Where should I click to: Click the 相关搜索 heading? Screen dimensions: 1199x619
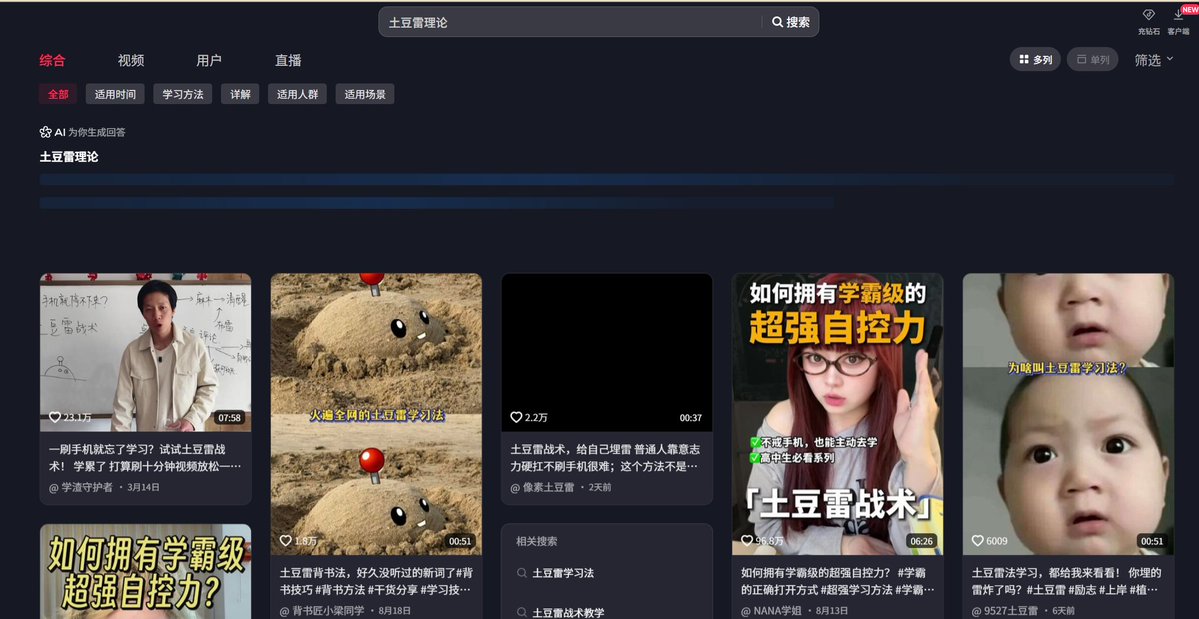pyautogui.click(x=537, y=541)
